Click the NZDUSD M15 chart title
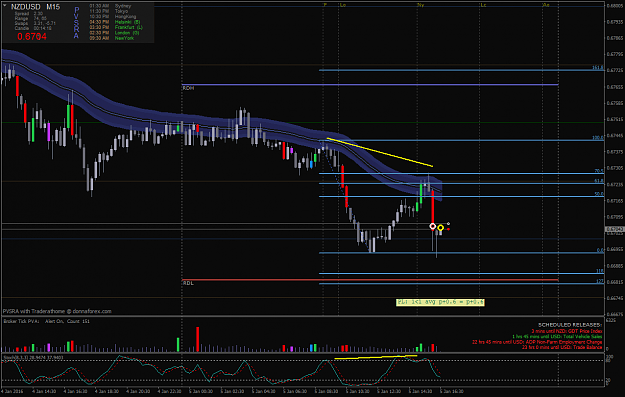This screenshot has width=625, height=397. 35,7
